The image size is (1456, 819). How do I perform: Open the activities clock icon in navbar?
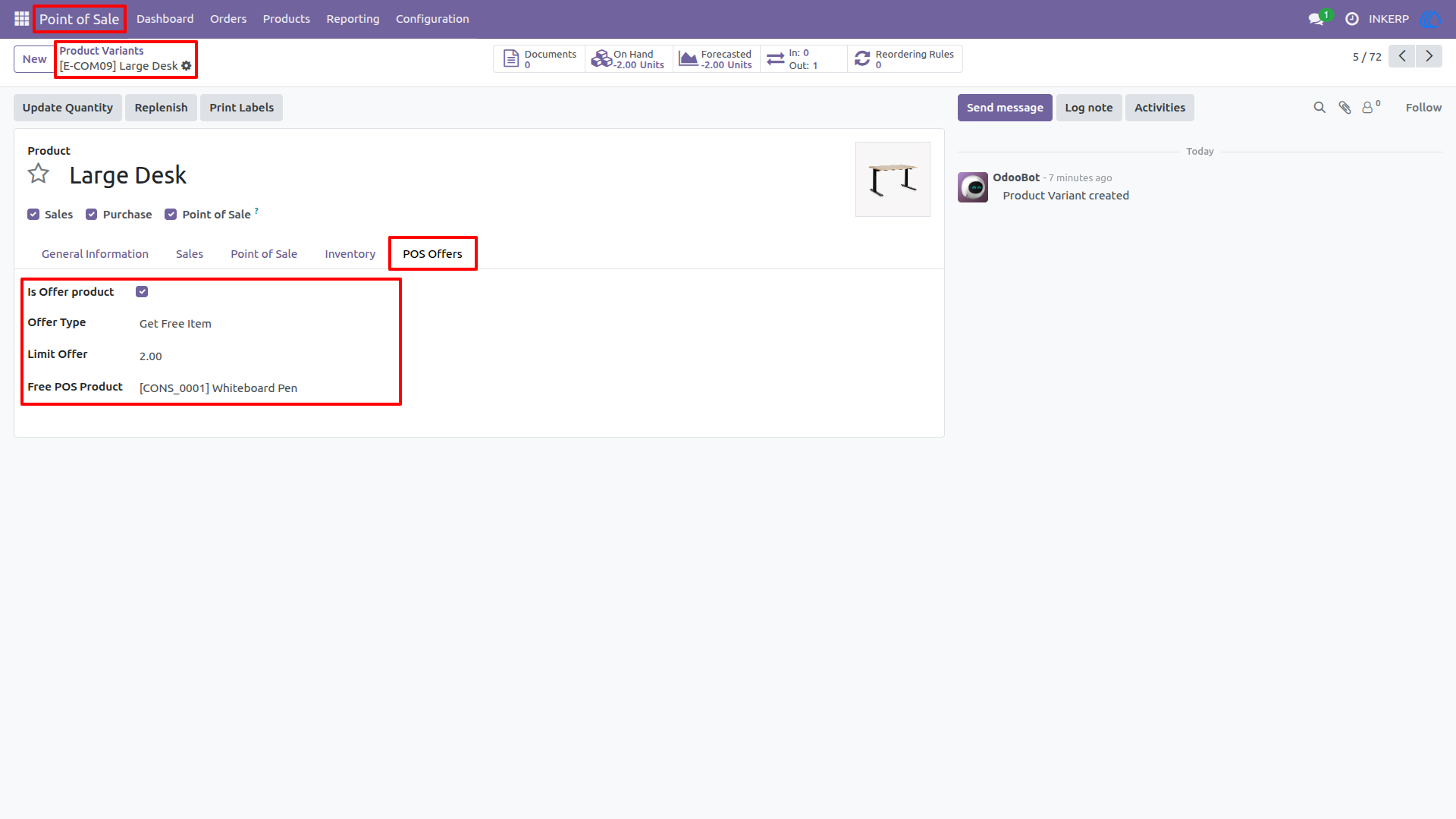pyautogui.click(x=1352, y=19)
